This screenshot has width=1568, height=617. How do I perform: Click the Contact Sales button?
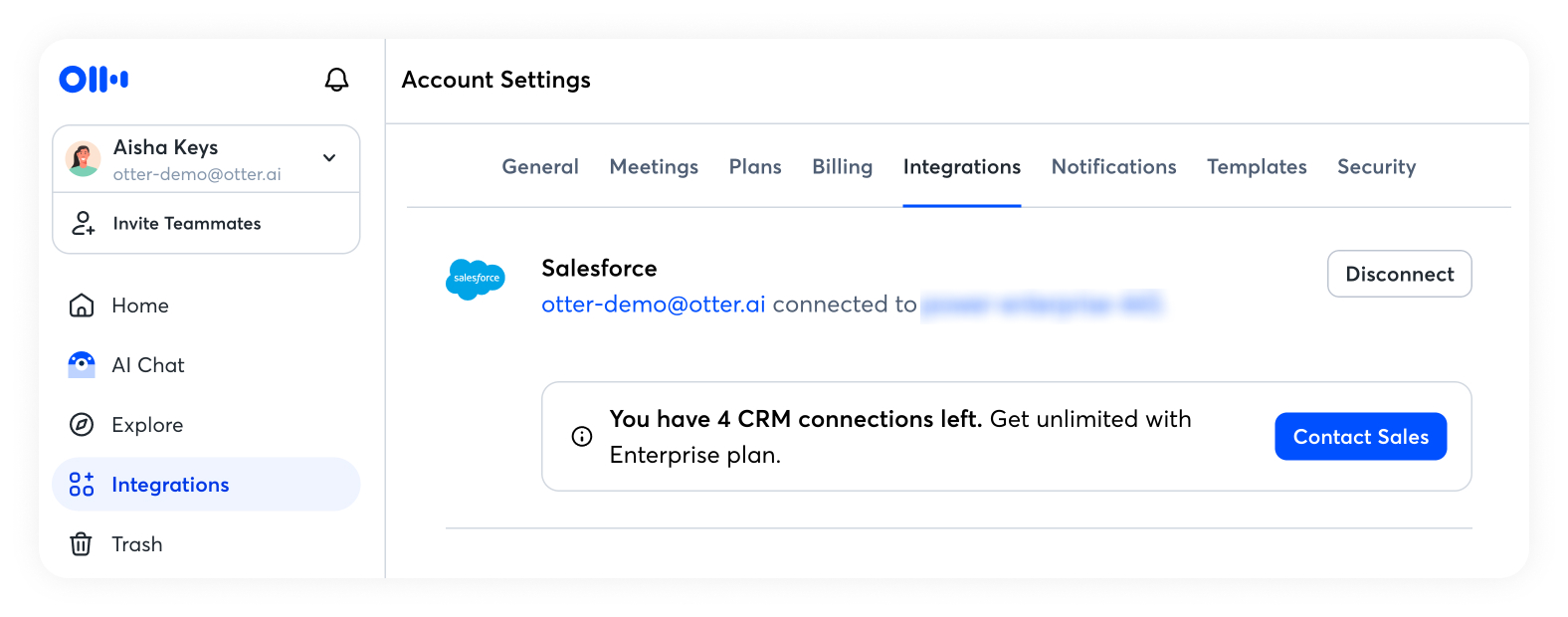(1361, 437)
